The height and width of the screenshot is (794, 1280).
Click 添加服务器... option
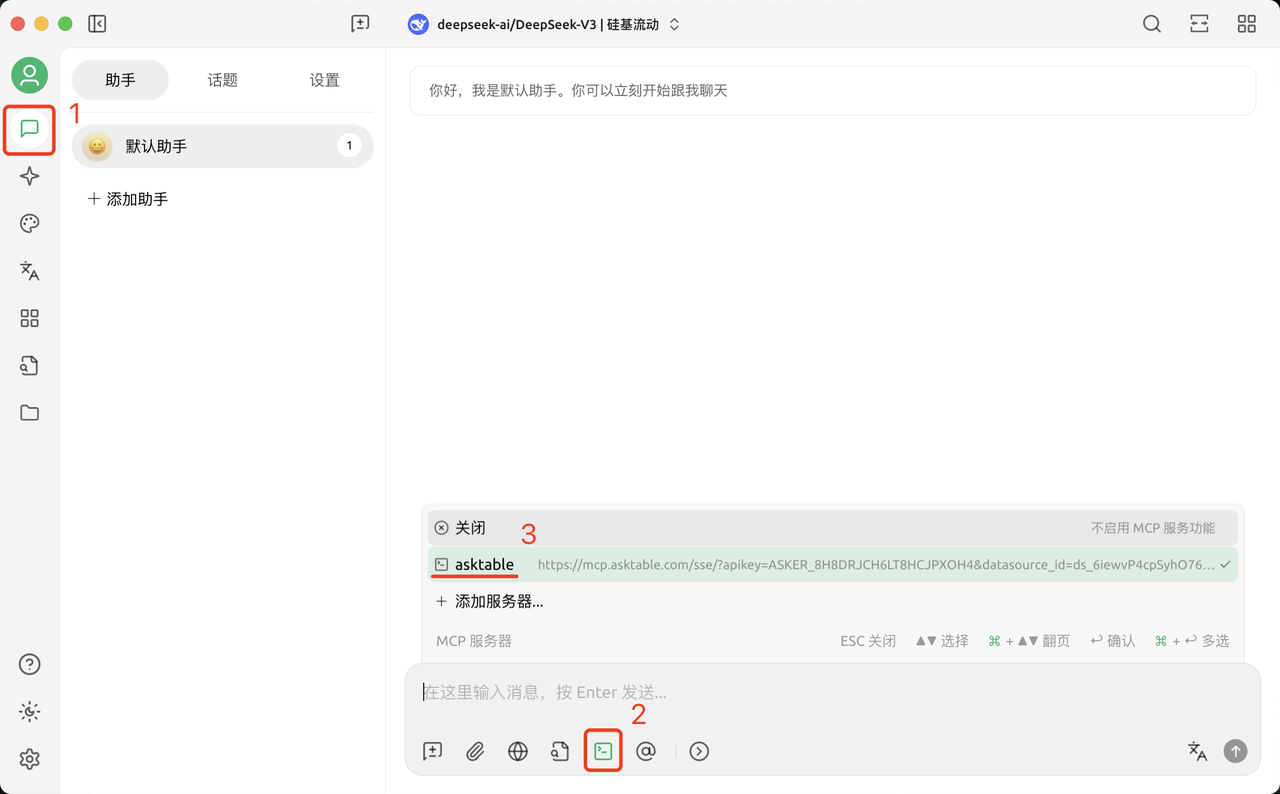489,602
